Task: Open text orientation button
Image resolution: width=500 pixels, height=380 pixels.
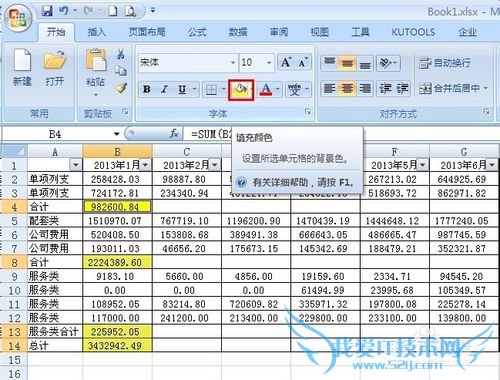Action: coord(388,63)
